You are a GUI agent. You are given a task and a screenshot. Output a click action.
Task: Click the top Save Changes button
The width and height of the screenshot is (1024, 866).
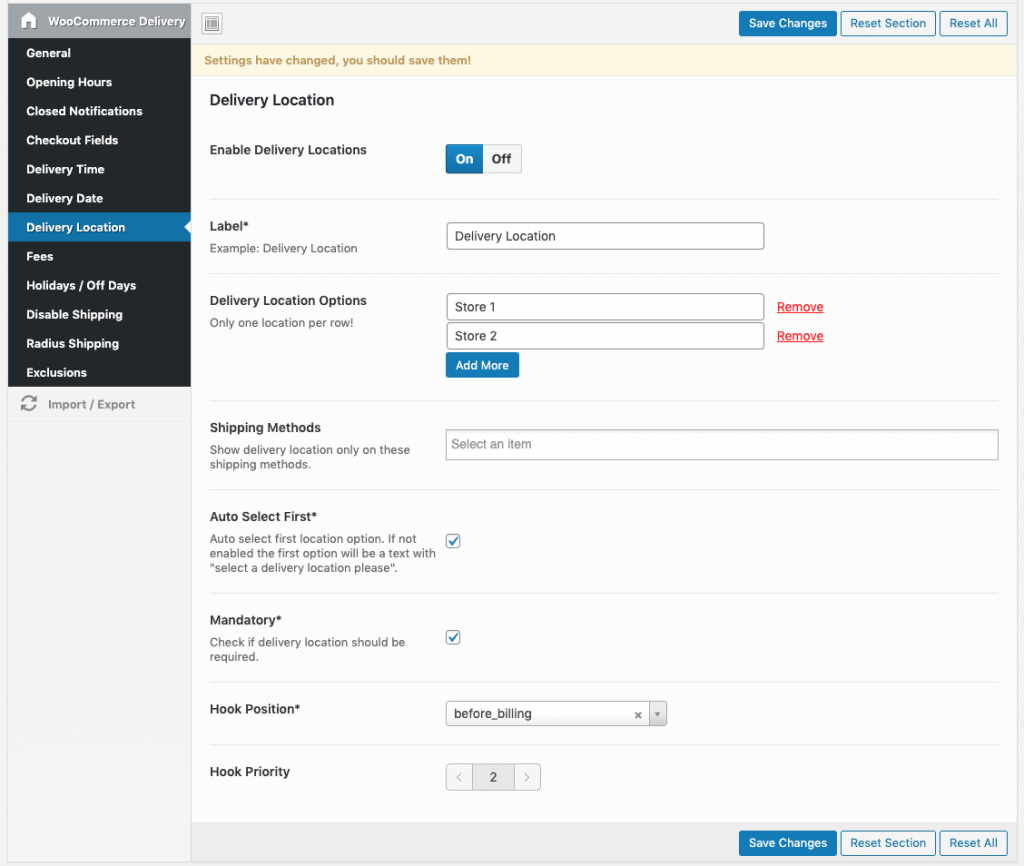[x=788, y=23]
